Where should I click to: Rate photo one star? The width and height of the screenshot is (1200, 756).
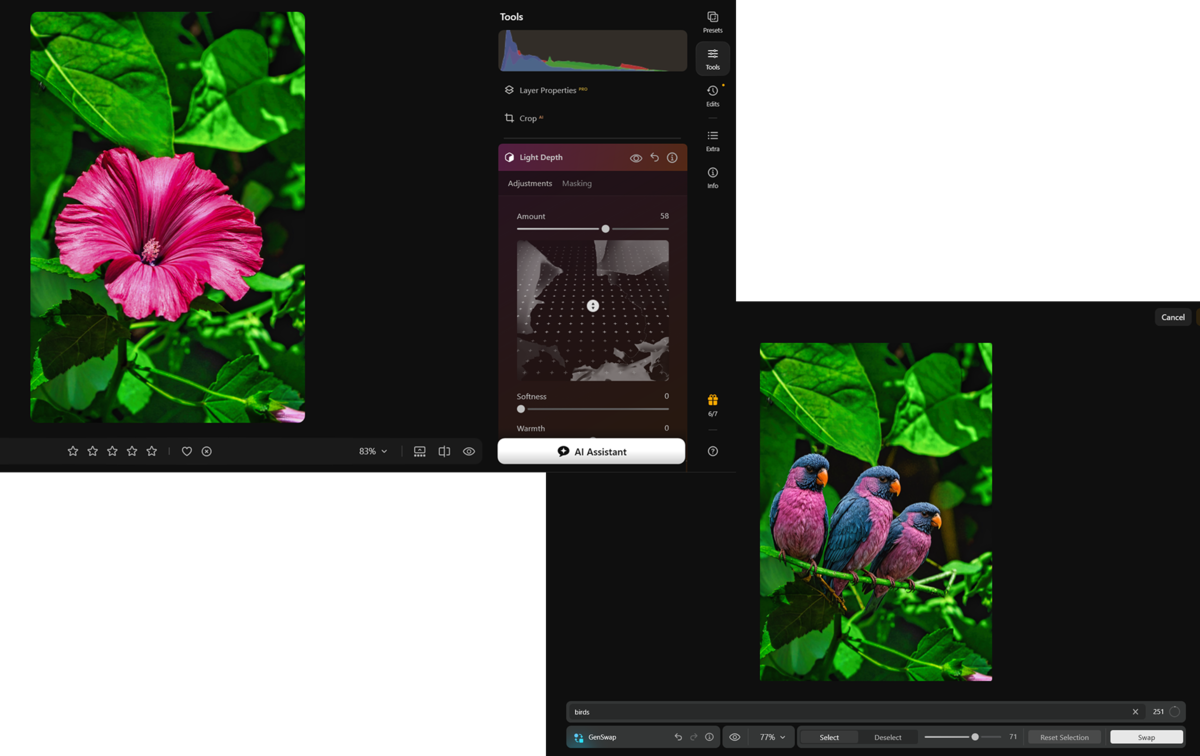[73, 451]
